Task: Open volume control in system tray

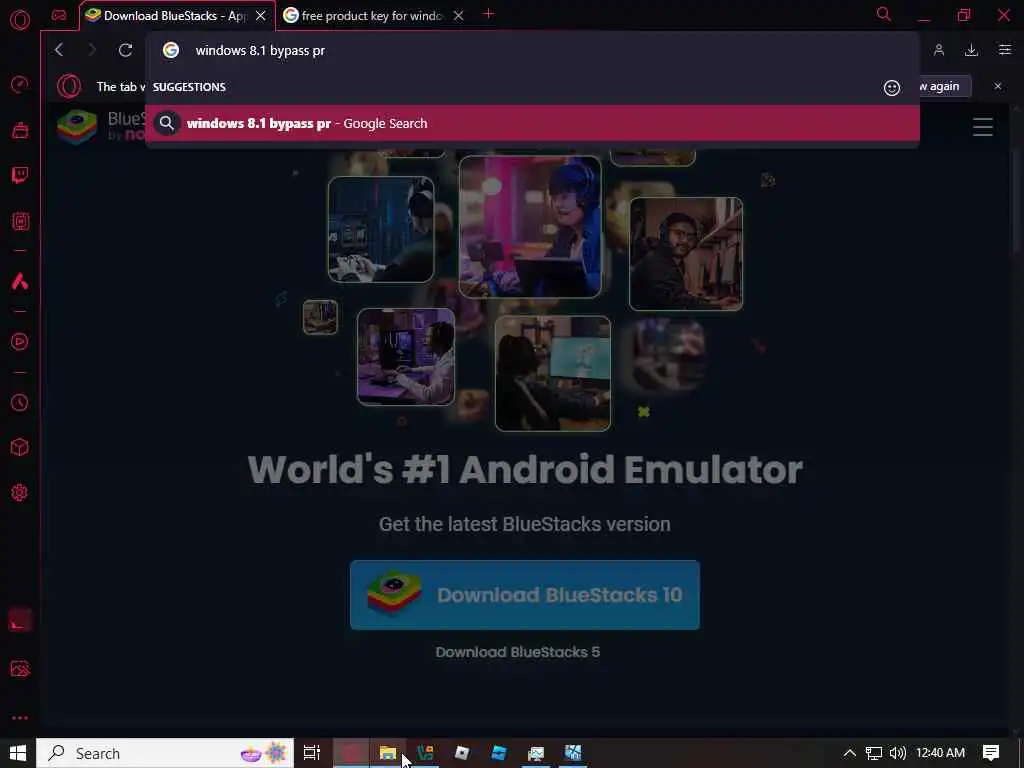Action: coord(897,753)
